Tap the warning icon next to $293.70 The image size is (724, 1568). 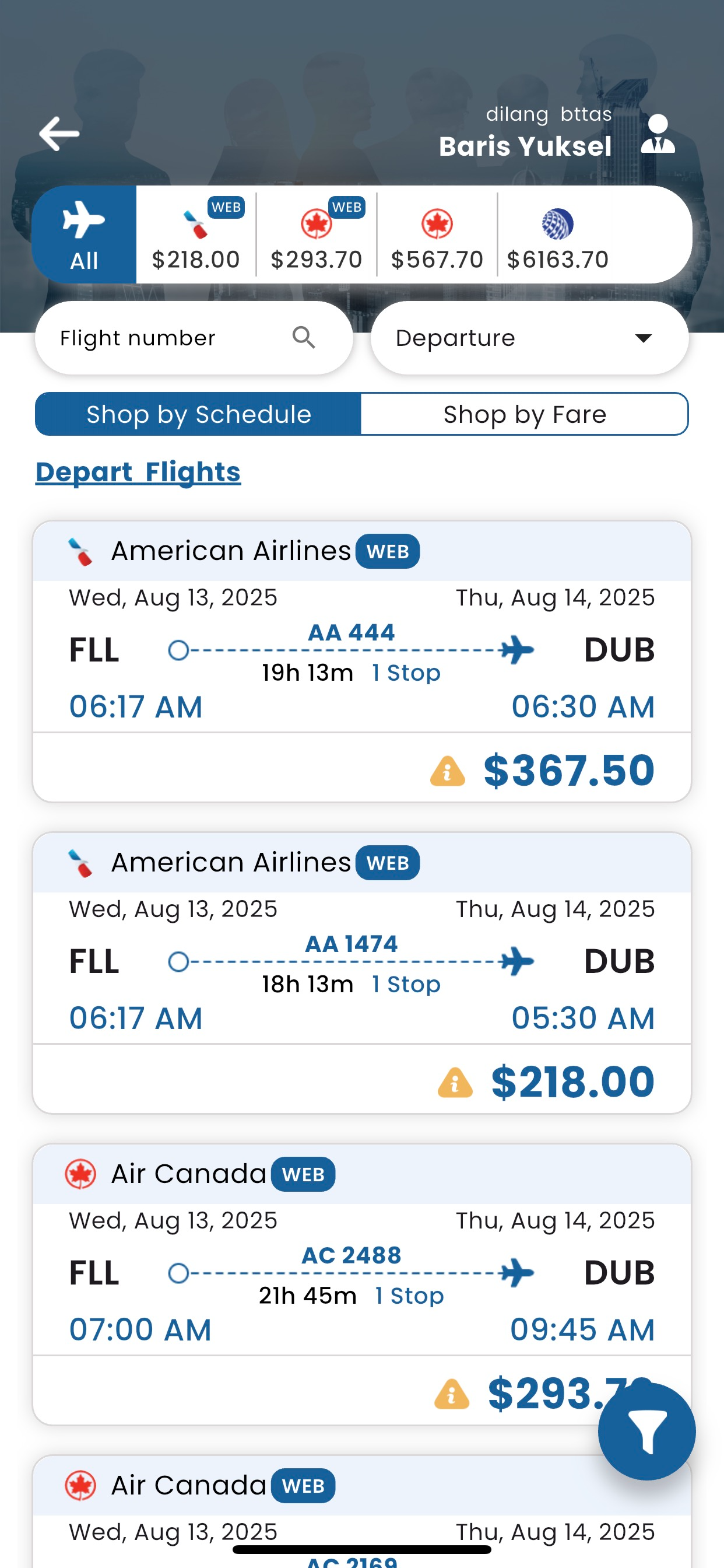451,1394
